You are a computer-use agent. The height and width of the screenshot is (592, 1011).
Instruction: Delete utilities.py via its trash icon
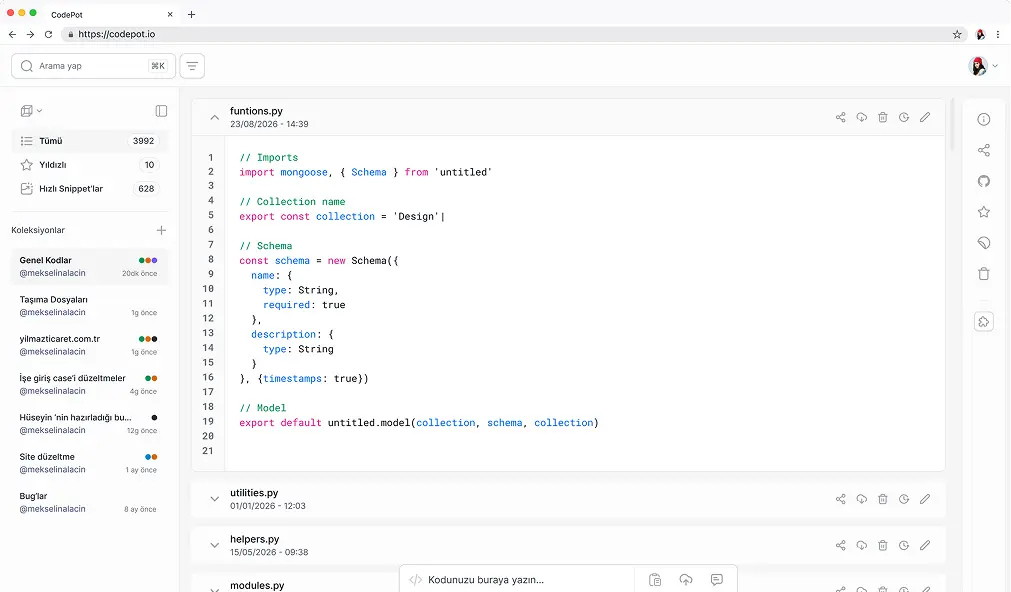click(882, 499)
